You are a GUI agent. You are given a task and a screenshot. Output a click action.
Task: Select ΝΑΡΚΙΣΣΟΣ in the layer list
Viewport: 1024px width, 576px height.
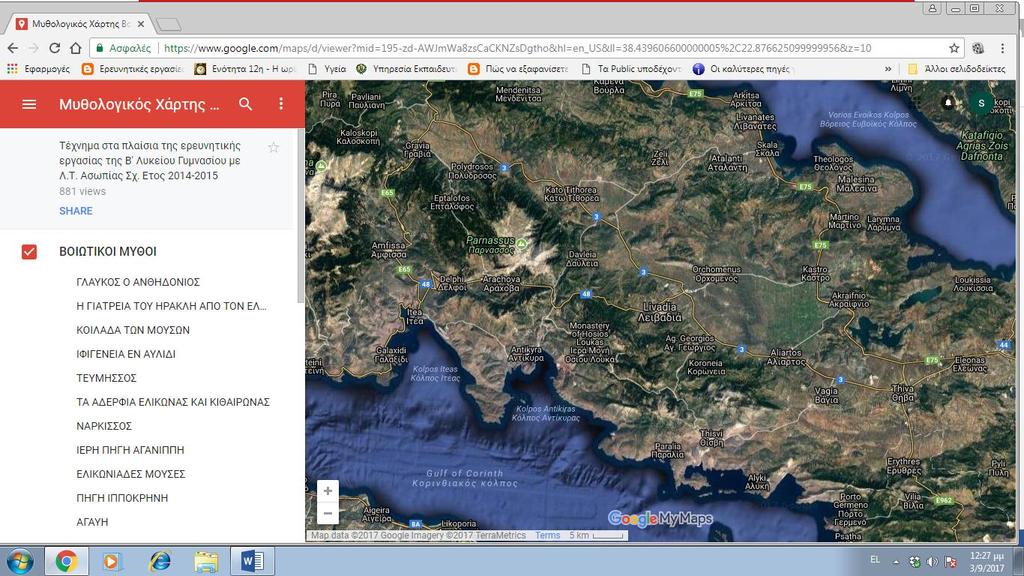pyautogui.click(x=104, y=426)
